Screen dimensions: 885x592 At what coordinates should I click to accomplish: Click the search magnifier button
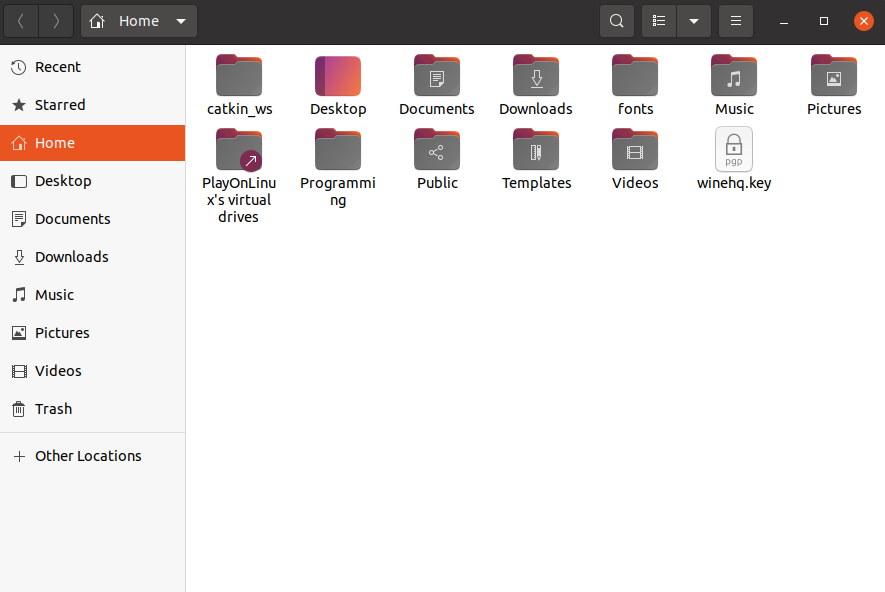point(617,21)
